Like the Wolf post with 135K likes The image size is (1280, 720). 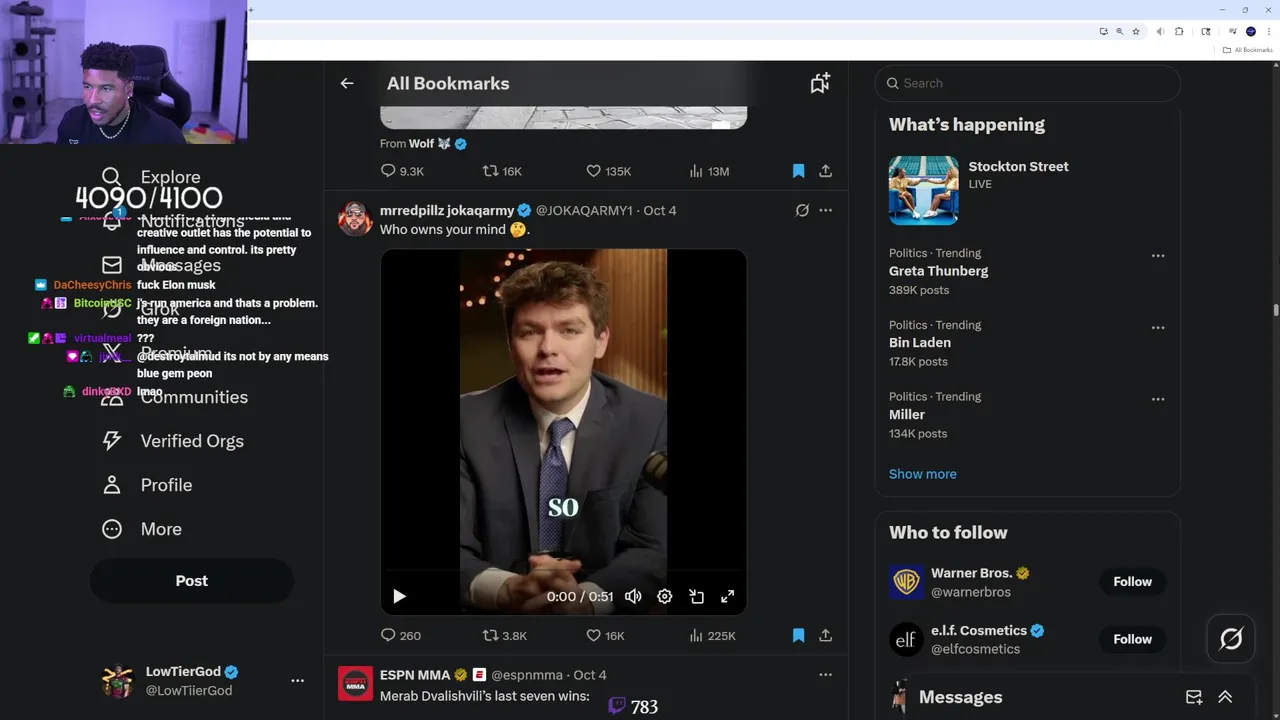click(x=608, y=171)
